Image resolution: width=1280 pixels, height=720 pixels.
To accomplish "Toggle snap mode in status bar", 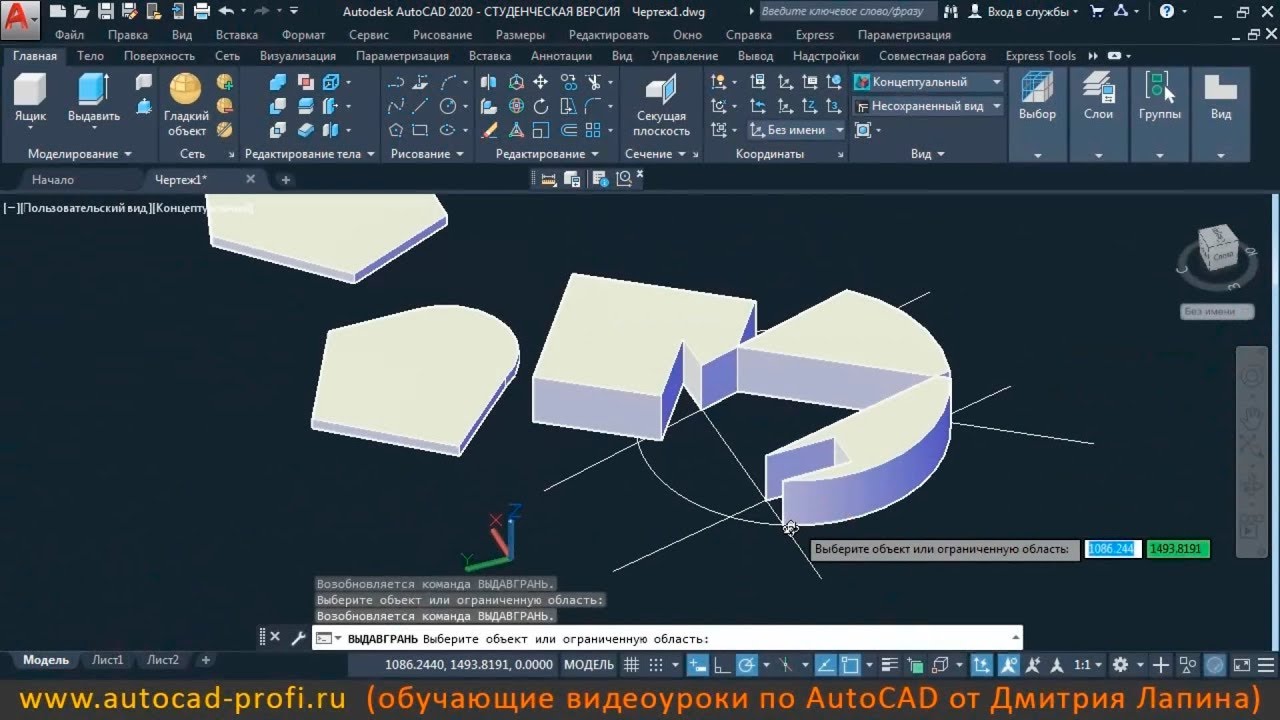I will (x=657, y=664).
